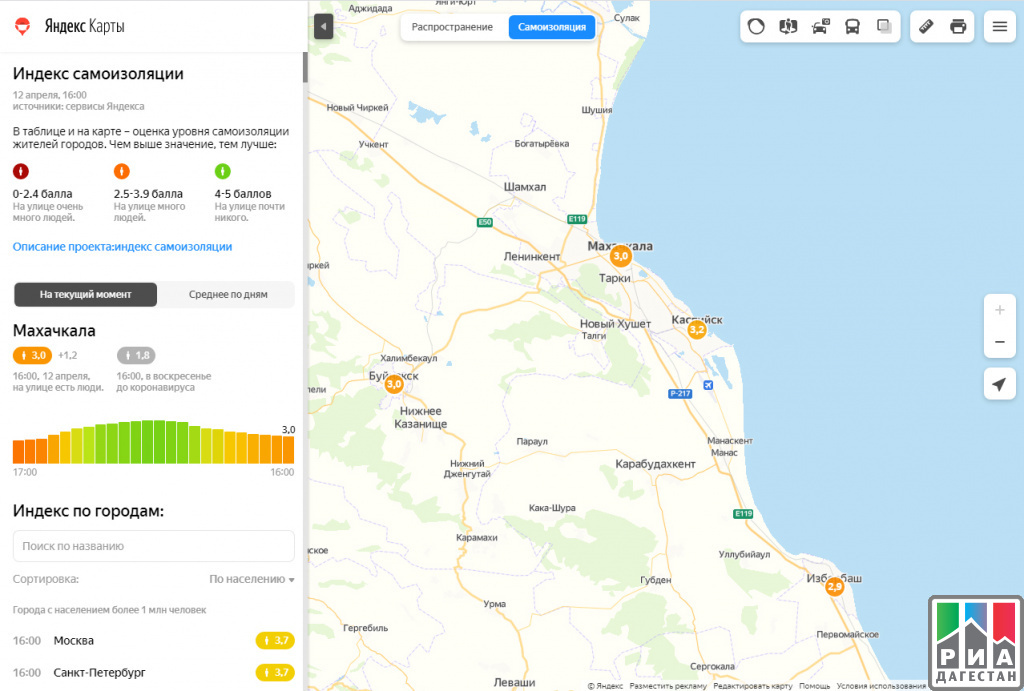The height and width of the screenshot is (691, 1024).
Task: Zoom in the map with plus
Action: (x=999, y=310)
